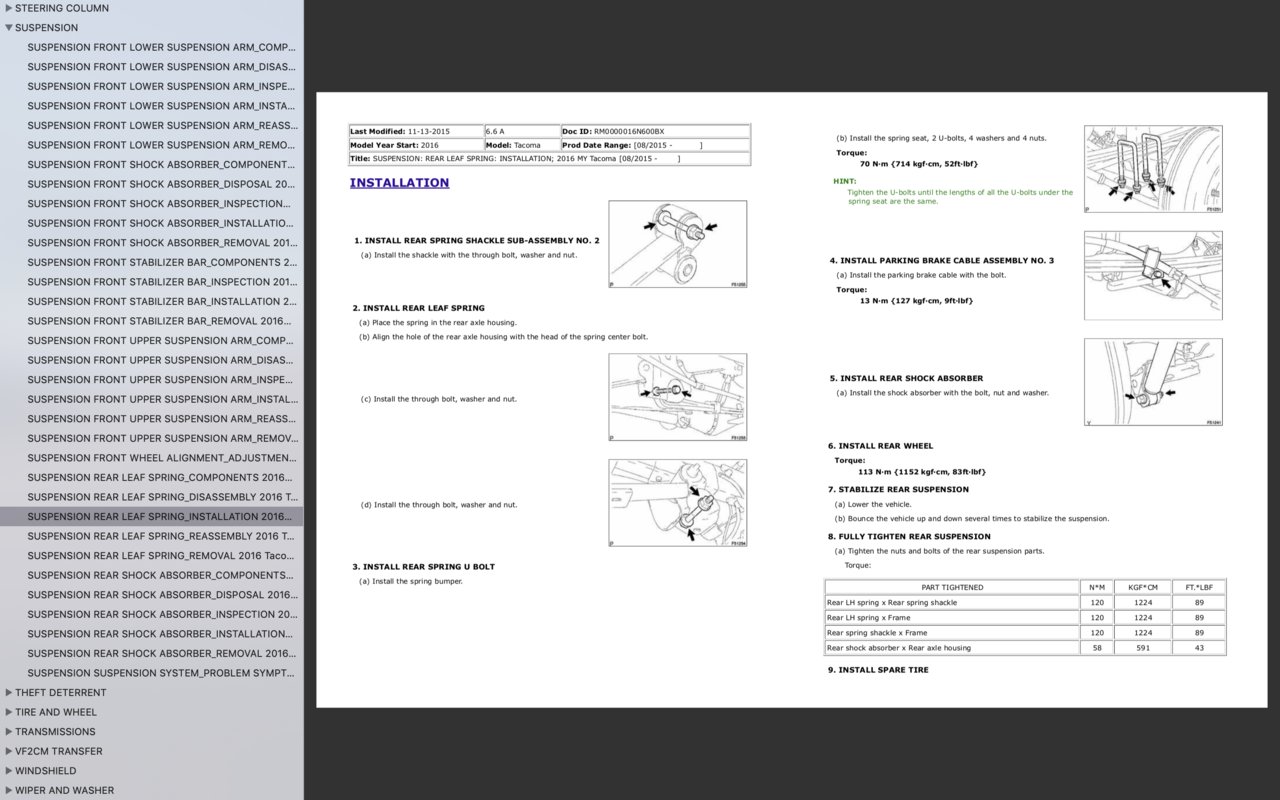Expand the STEERING COLUMN section
The height and width of the screenshot is (800, 1280).
coord(9,8)
